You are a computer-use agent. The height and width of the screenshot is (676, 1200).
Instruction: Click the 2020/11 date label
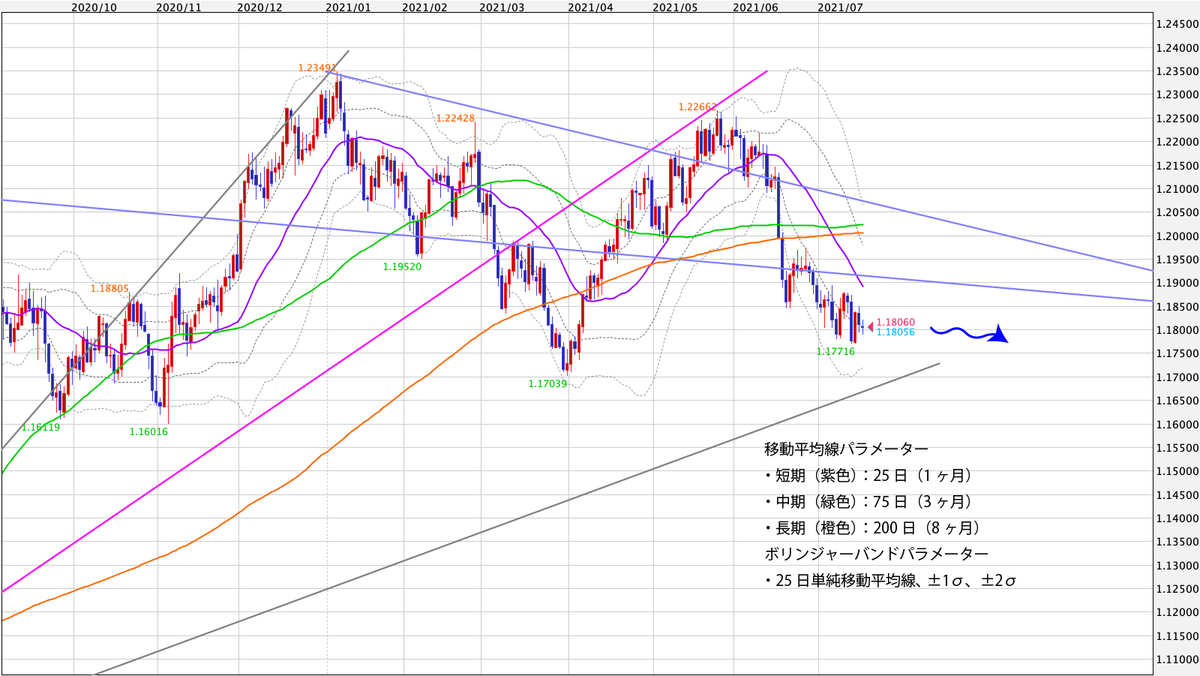[x=180, y=6]
